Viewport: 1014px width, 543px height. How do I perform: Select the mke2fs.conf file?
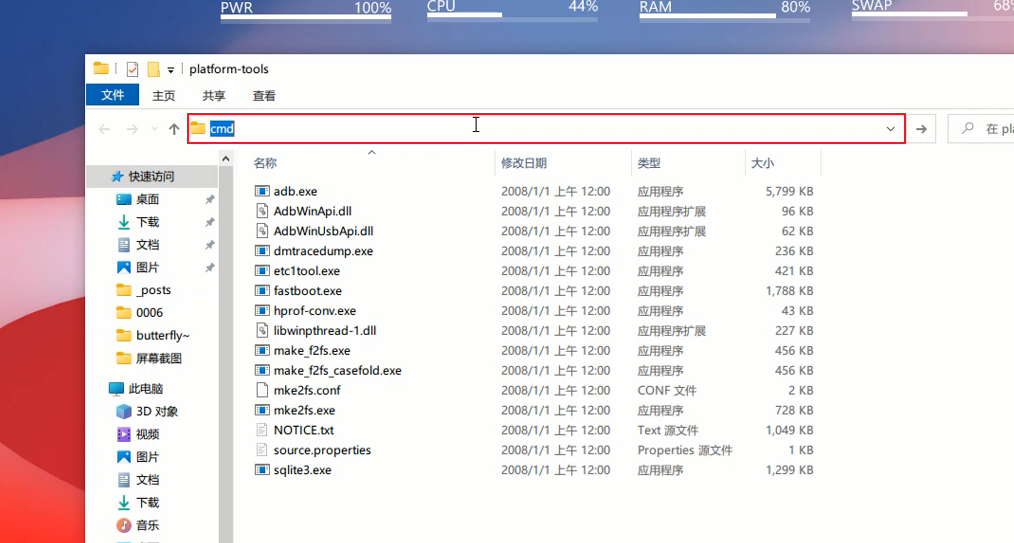click(306, 390)
